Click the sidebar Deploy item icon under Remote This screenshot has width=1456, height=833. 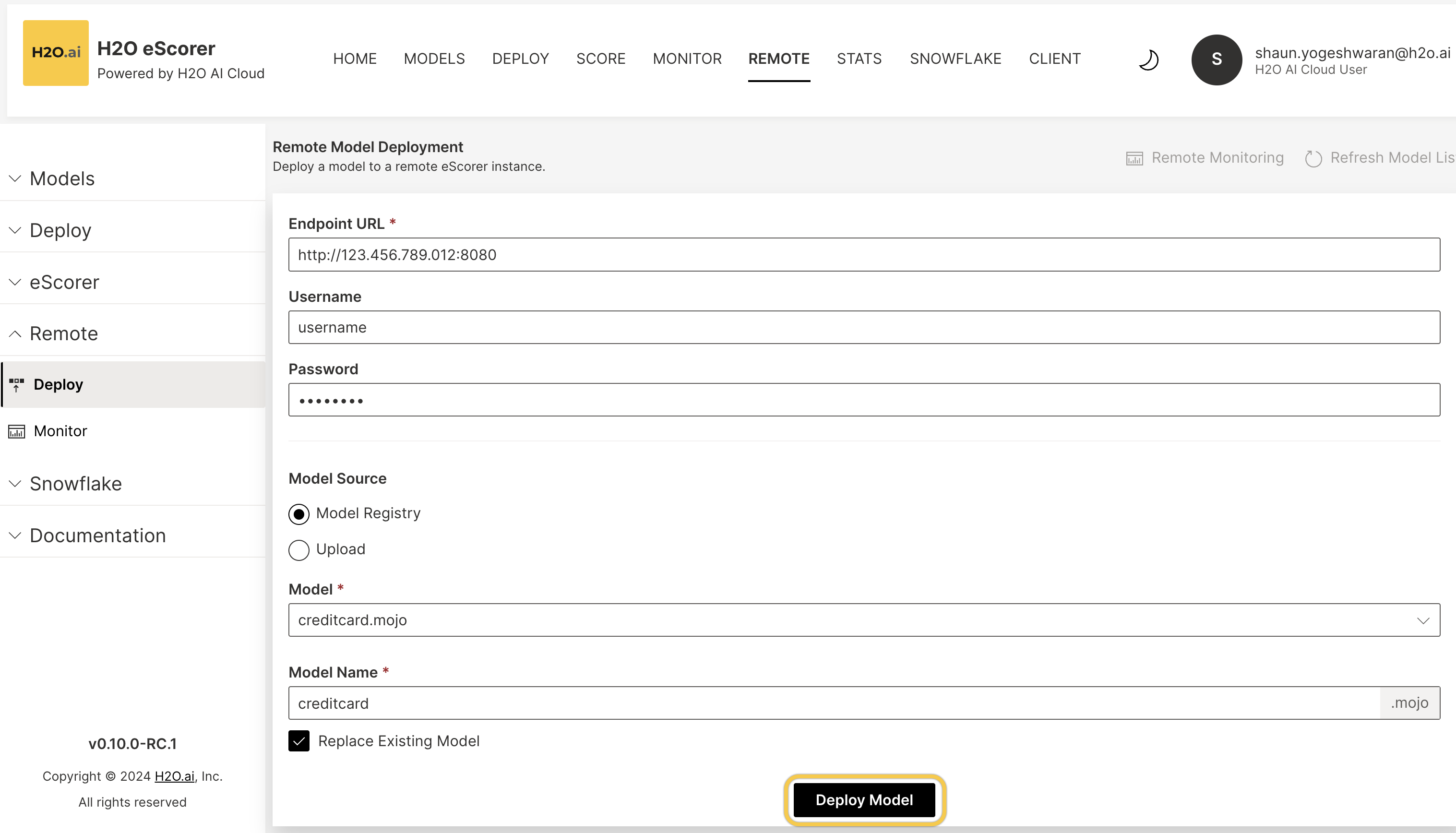pyautogui.click(x=17, y=384)
